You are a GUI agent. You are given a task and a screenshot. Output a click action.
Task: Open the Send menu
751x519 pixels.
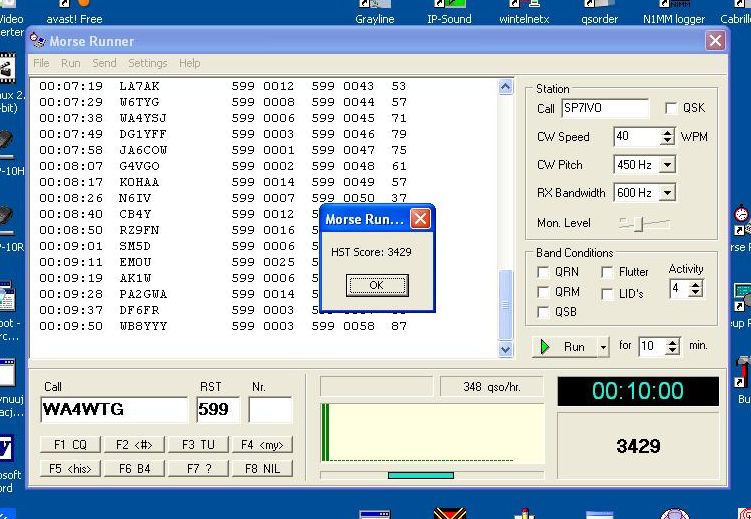click(x=104, y=63)
